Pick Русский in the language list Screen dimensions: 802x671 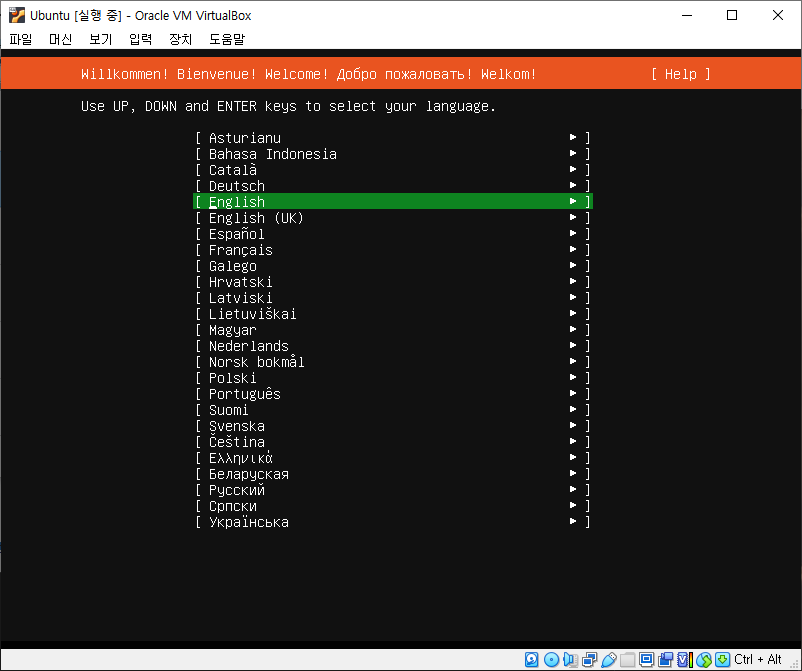393,489
